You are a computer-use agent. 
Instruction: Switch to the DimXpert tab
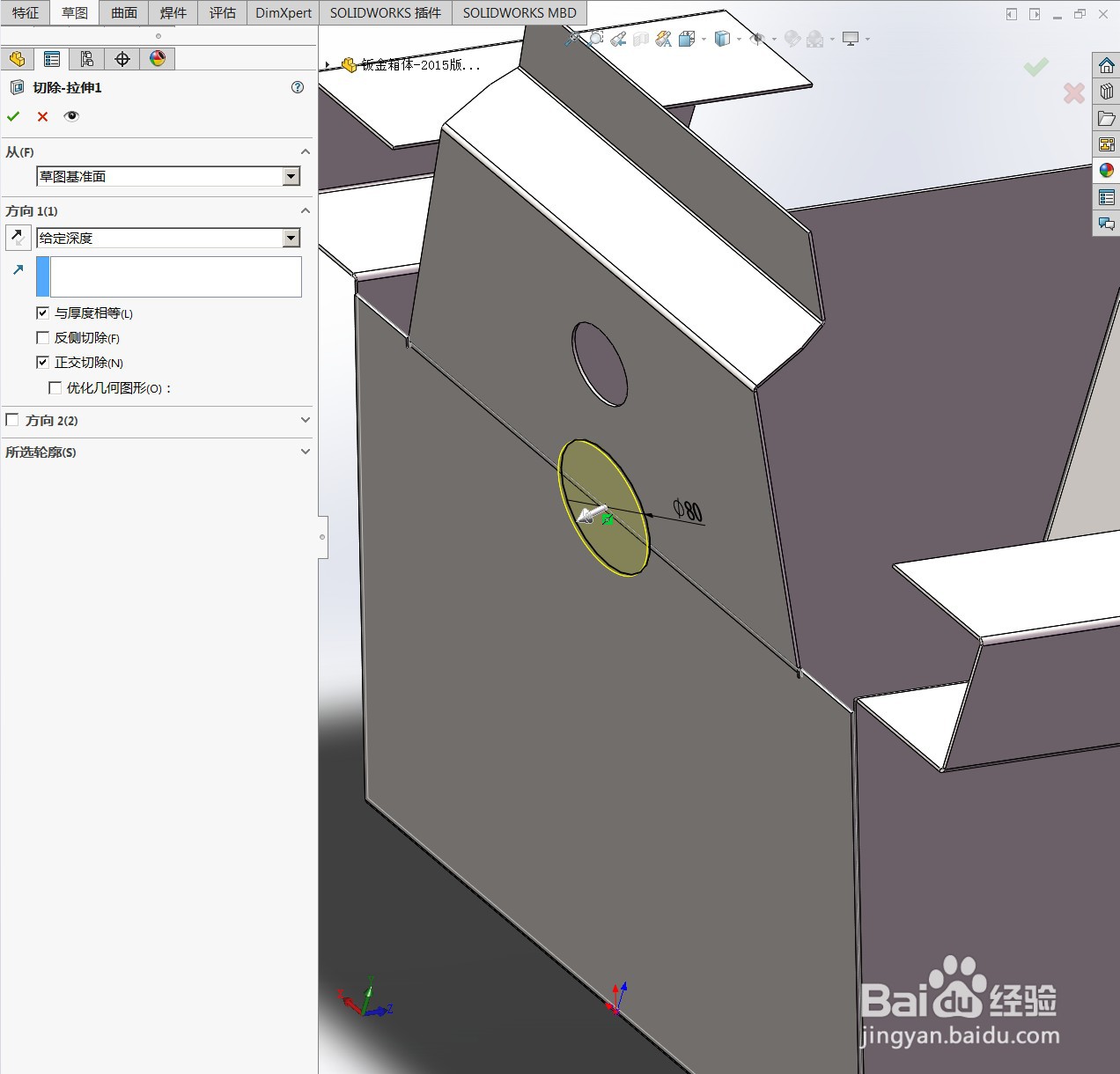[x=284, y=12]
